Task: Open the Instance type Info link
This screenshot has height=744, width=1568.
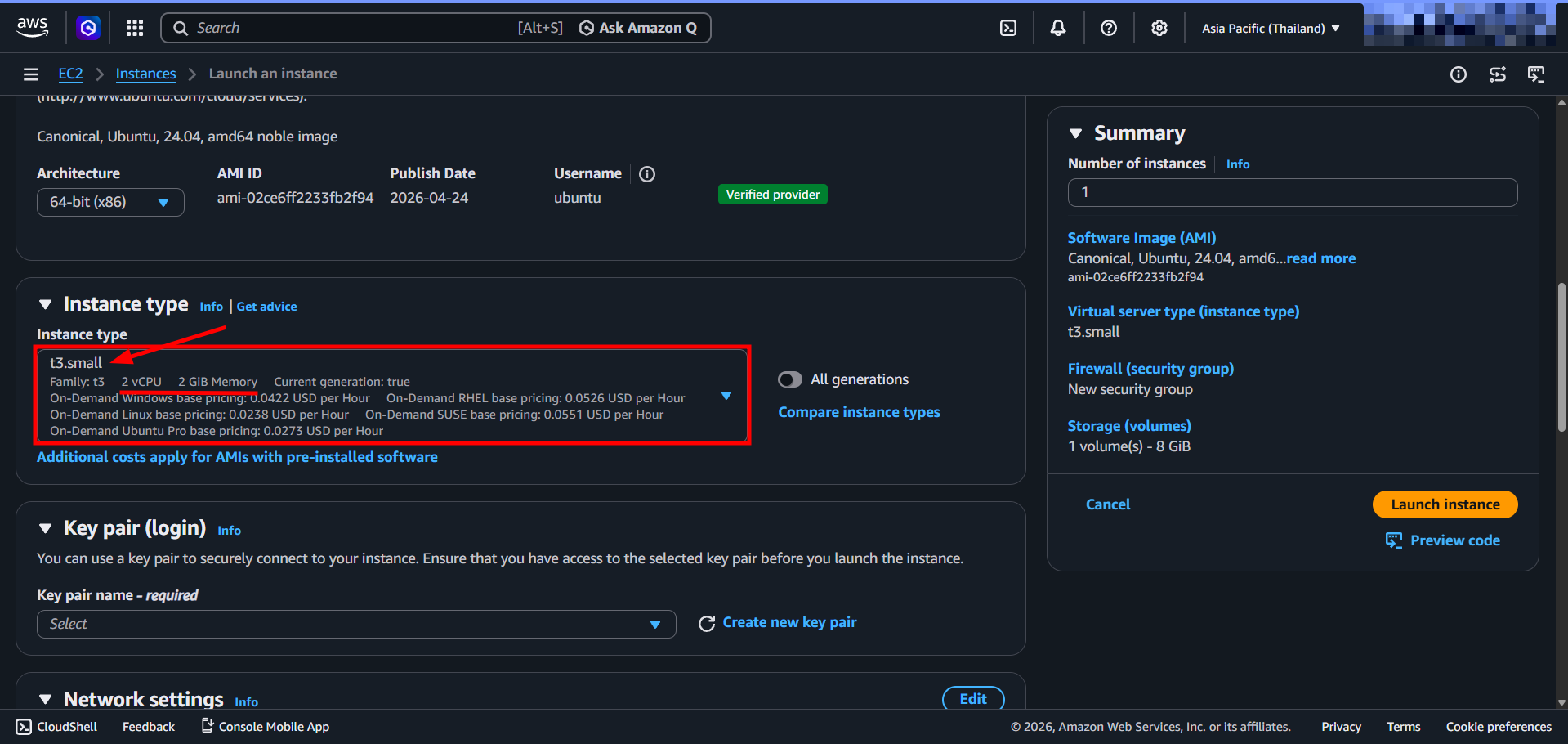Action: click(211, 307)
